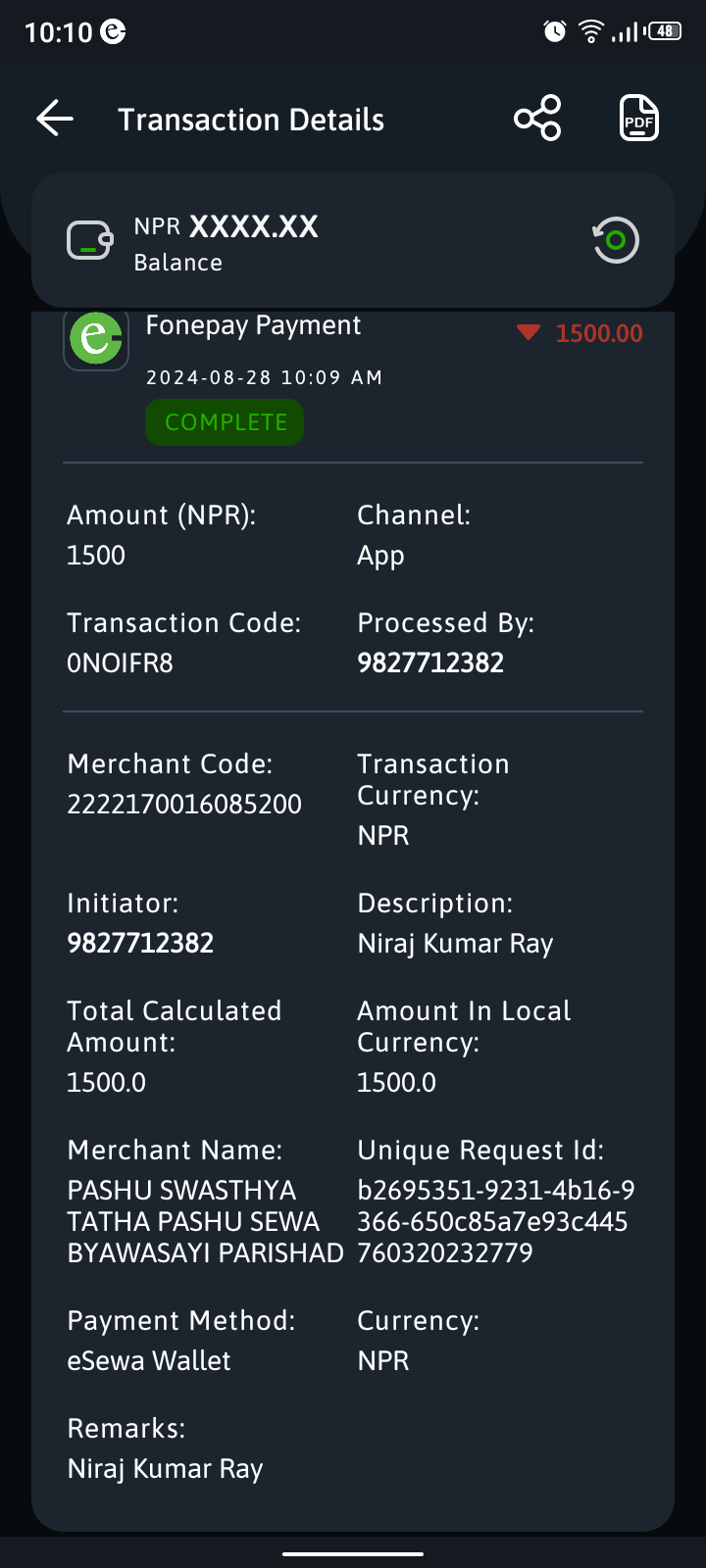This screenshot has height=1568, width=706.
Task: Tap the hidden NPR XXXX.XX balance
Action: (x=227, y=226)
